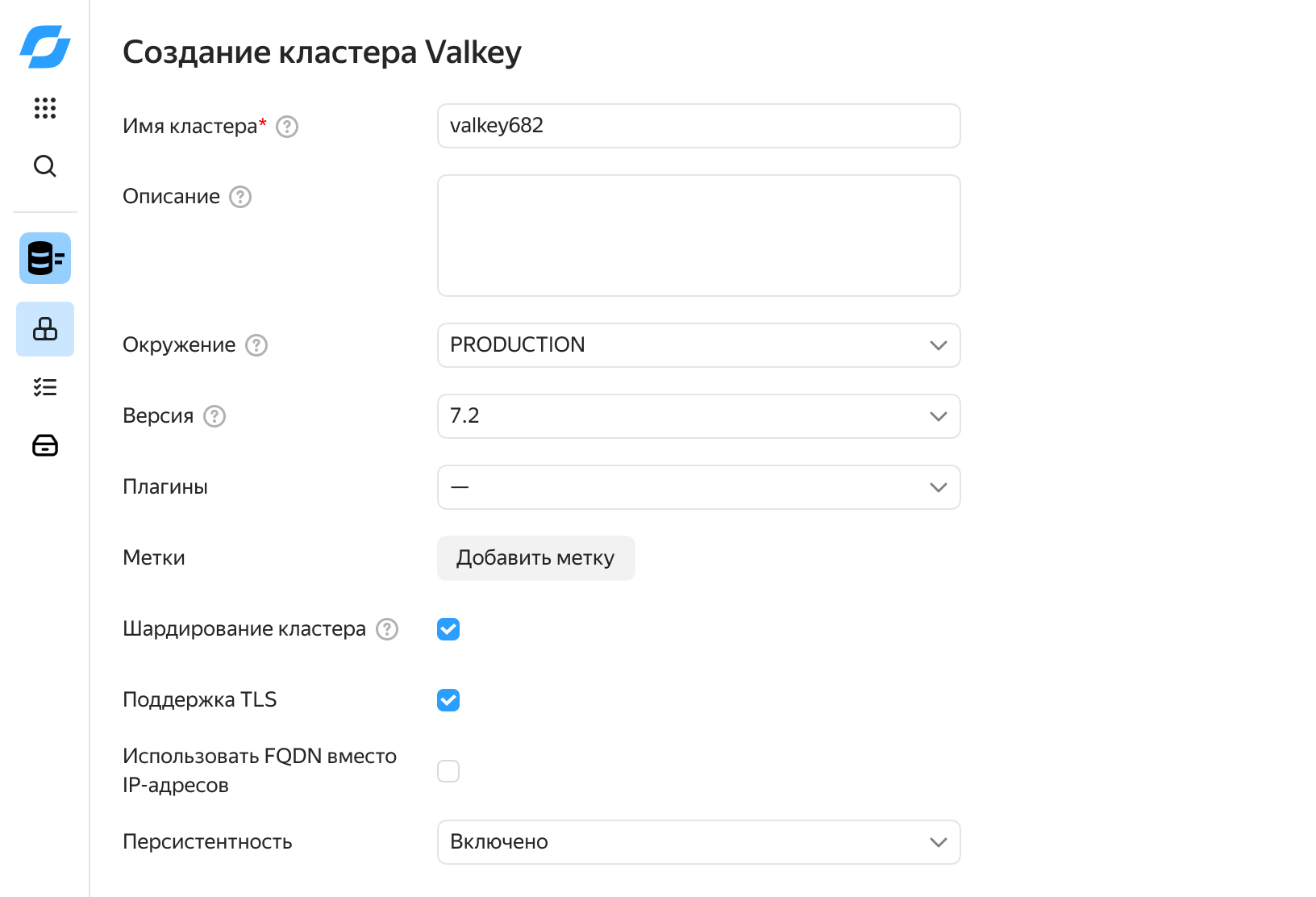The width and height of the screenshot is (1316, 897).
Task: Click the Yandex Cloud logo icon
Action: [x=45, y=47]
